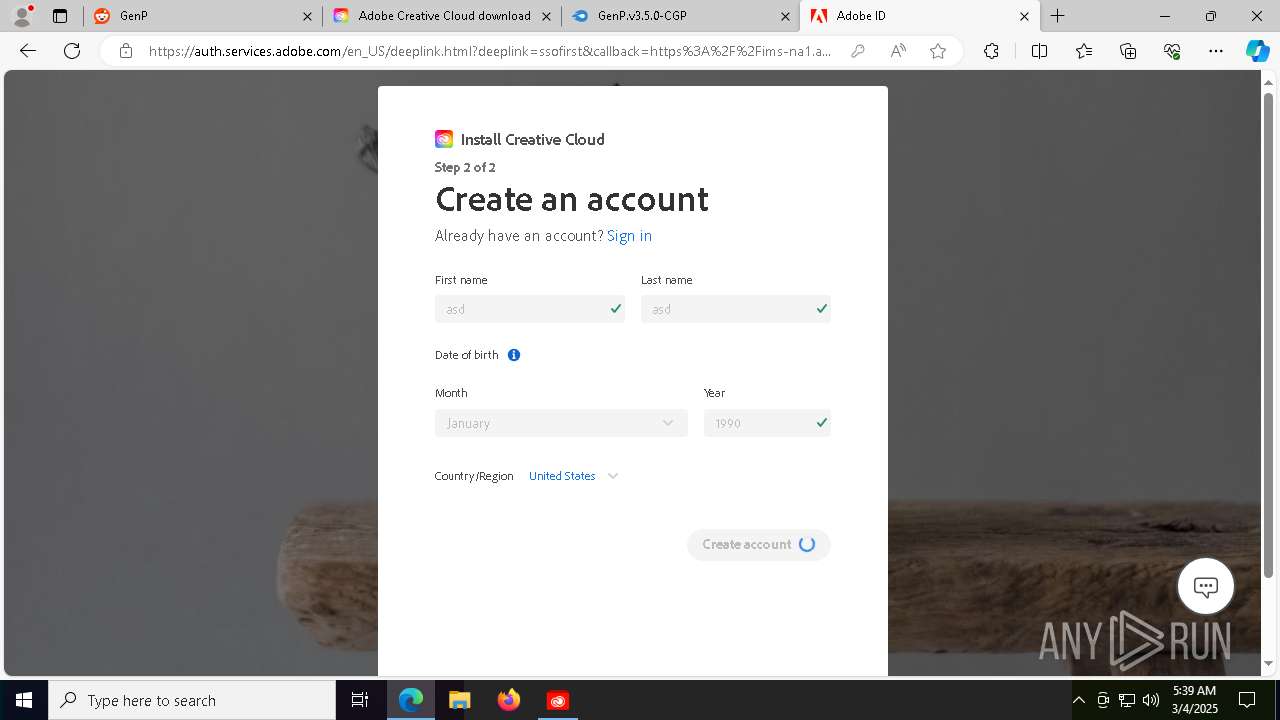This screenshot has width=1280, height=720.
Task: Close the GenP.v3.5.0-CGP tab
Action: tap(785, 16)
